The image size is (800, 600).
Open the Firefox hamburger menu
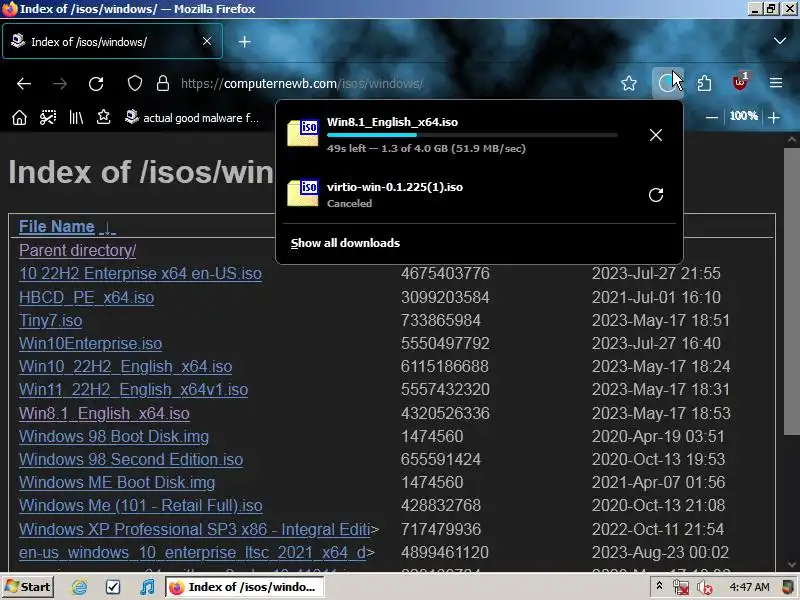point(776,83)
